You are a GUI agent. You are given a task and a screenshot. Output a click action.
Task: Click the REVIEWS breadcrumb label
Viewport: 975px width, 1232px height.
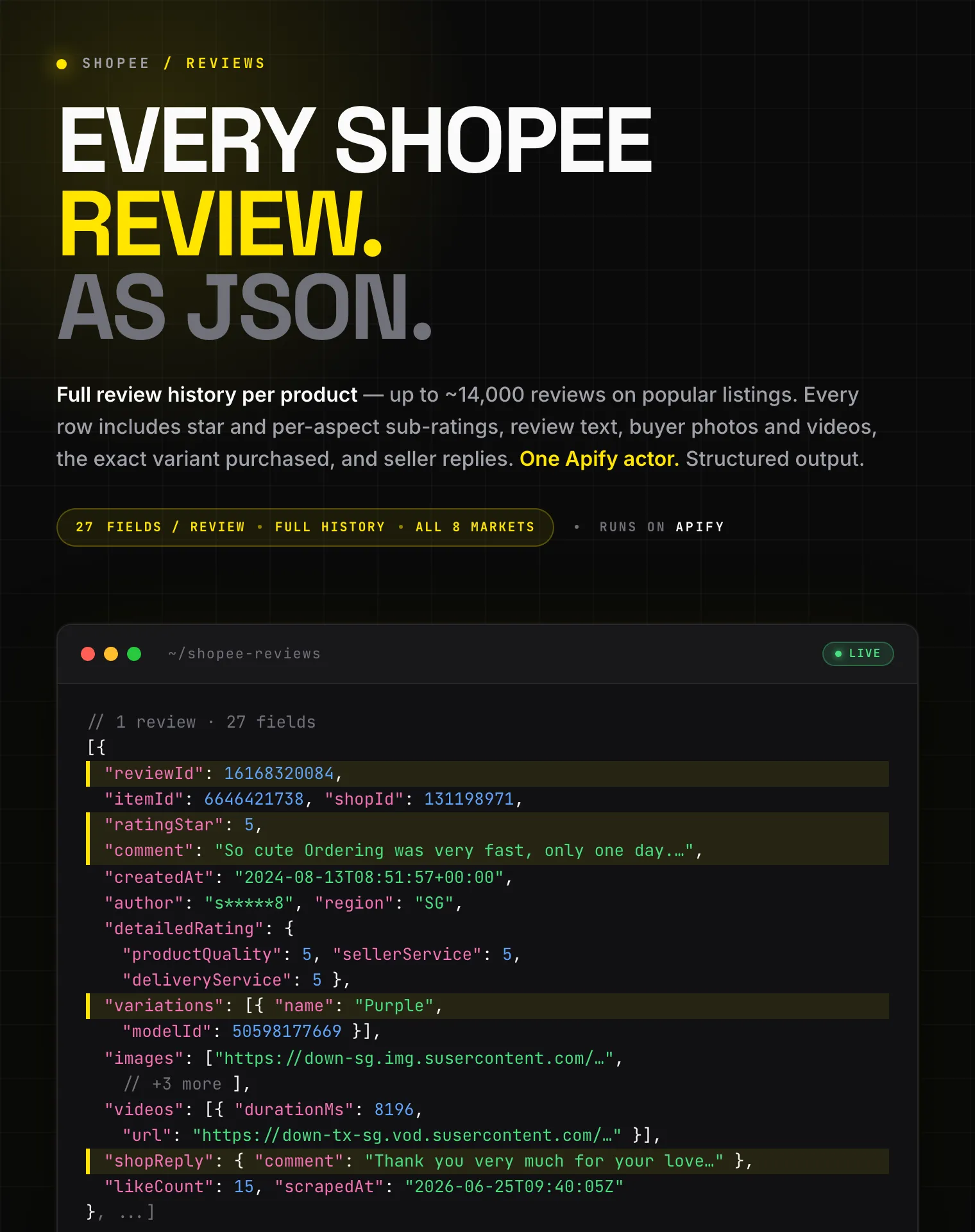[226, 64]
